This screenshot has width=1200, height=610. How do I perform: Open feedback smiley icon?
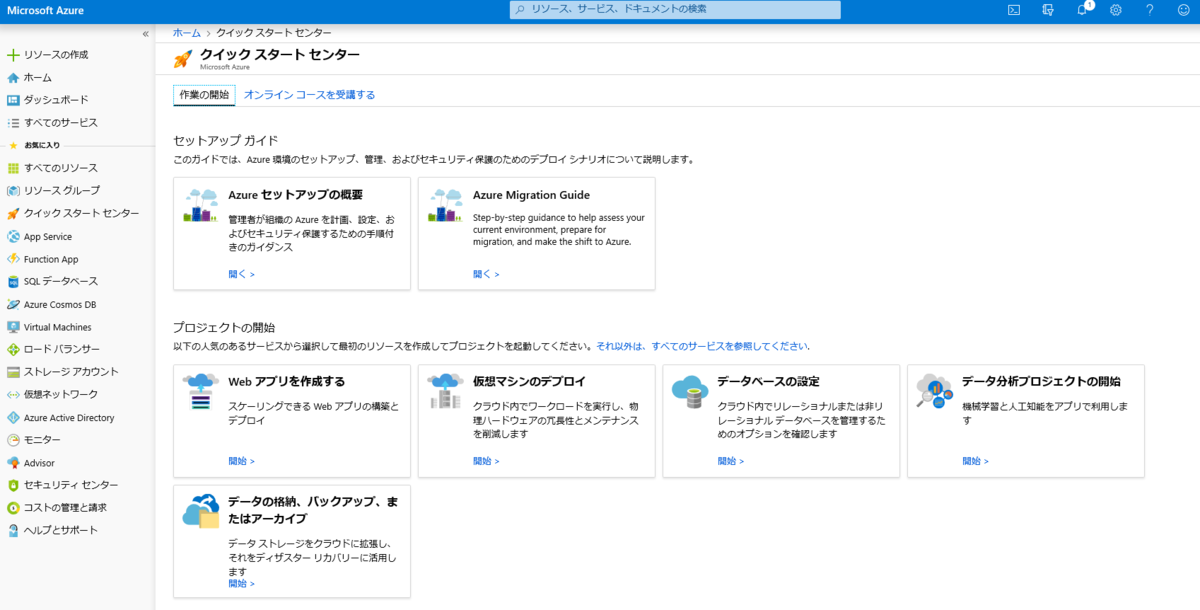pos(1184,10)
